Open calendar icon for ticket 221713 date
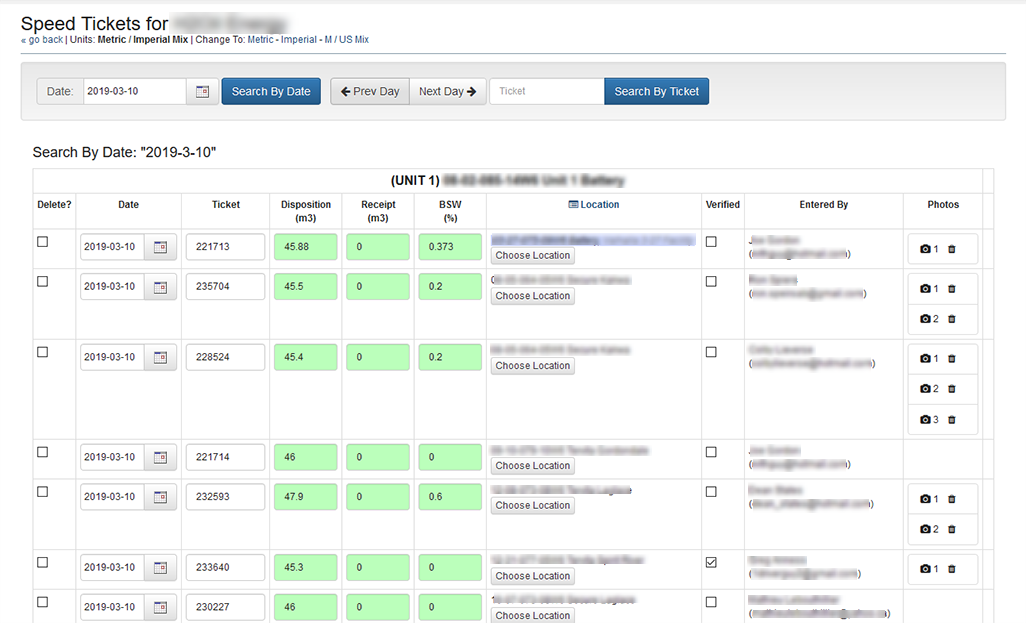 160,247
